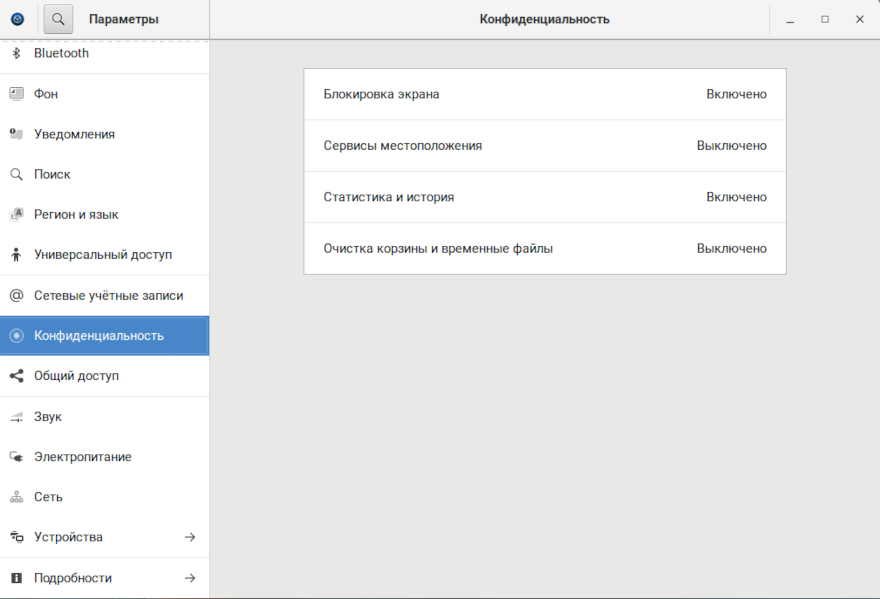Screen dimensions: 880x599
Task: Click the Универсальный доступ accessibility icon
Action: 16,255
